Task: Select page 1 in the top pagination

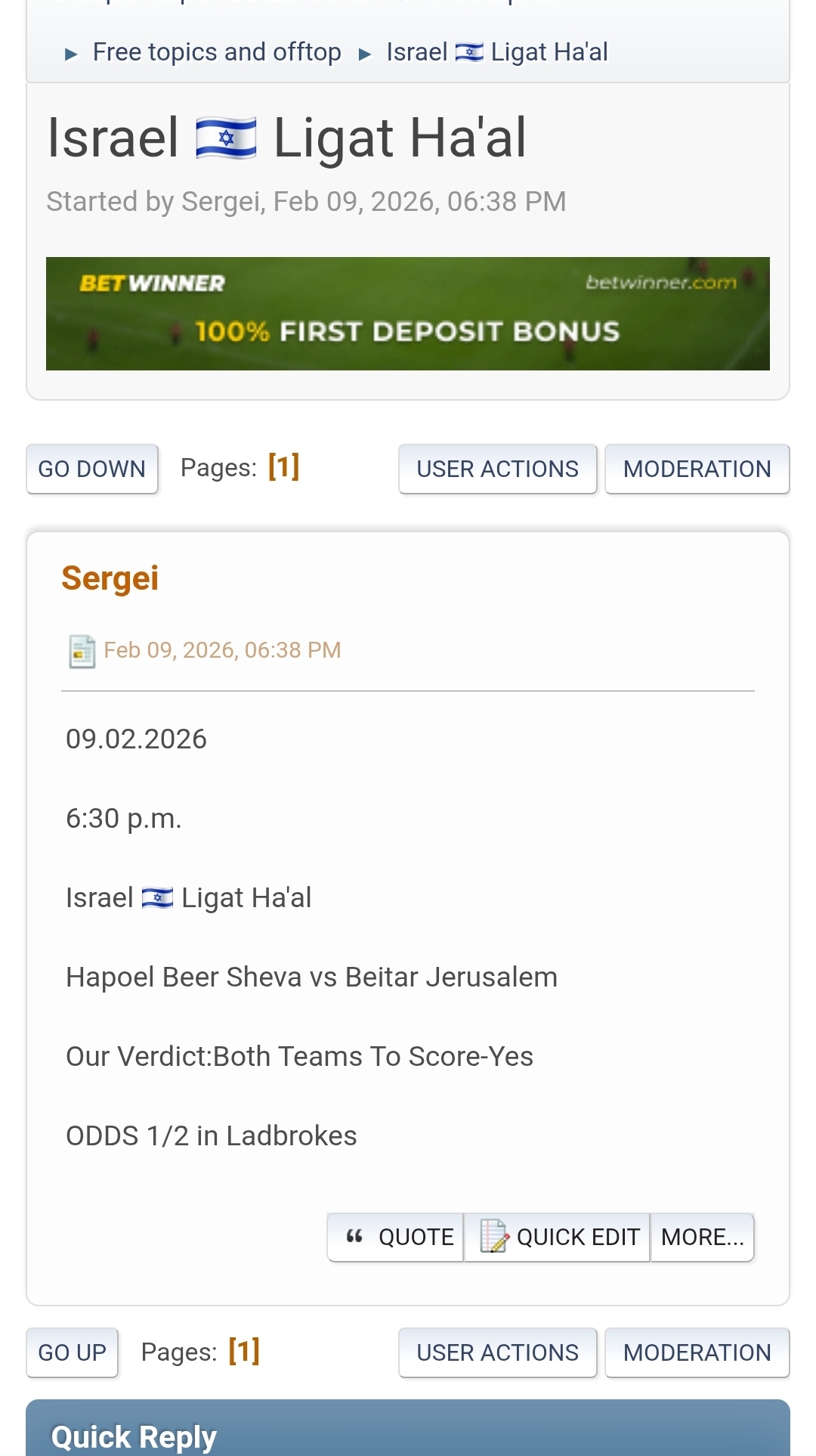Action: coord(284,467)
